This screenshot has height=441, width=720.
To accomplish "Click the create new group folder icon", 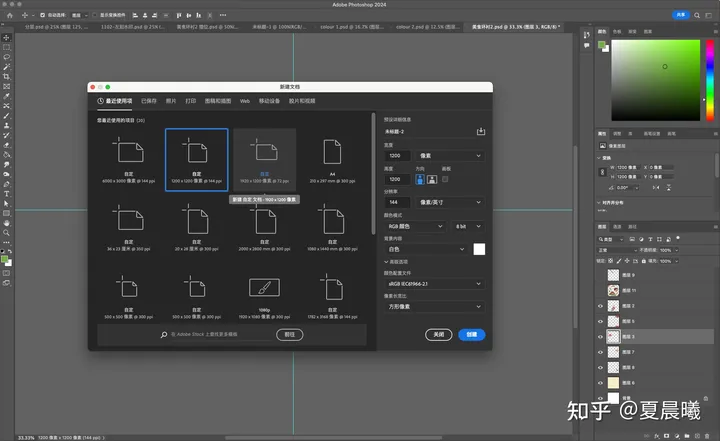I will pos(687,435).
